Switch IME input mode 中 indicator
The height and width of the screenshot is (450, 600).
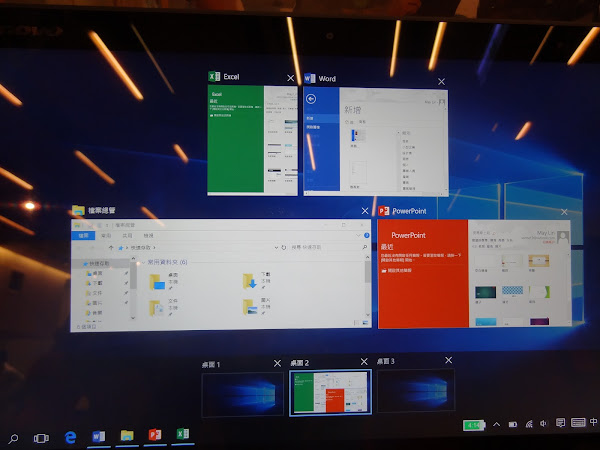pos(593,422)
